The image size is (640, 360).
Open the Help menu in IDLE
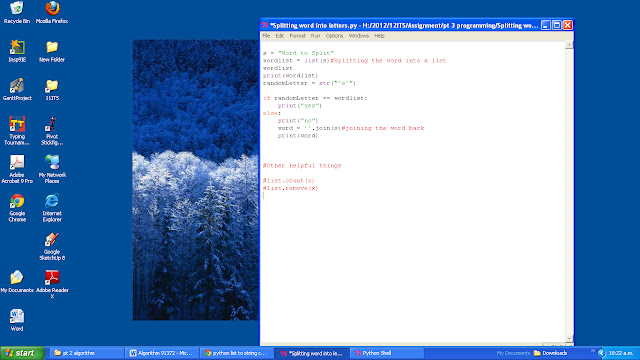379,36
